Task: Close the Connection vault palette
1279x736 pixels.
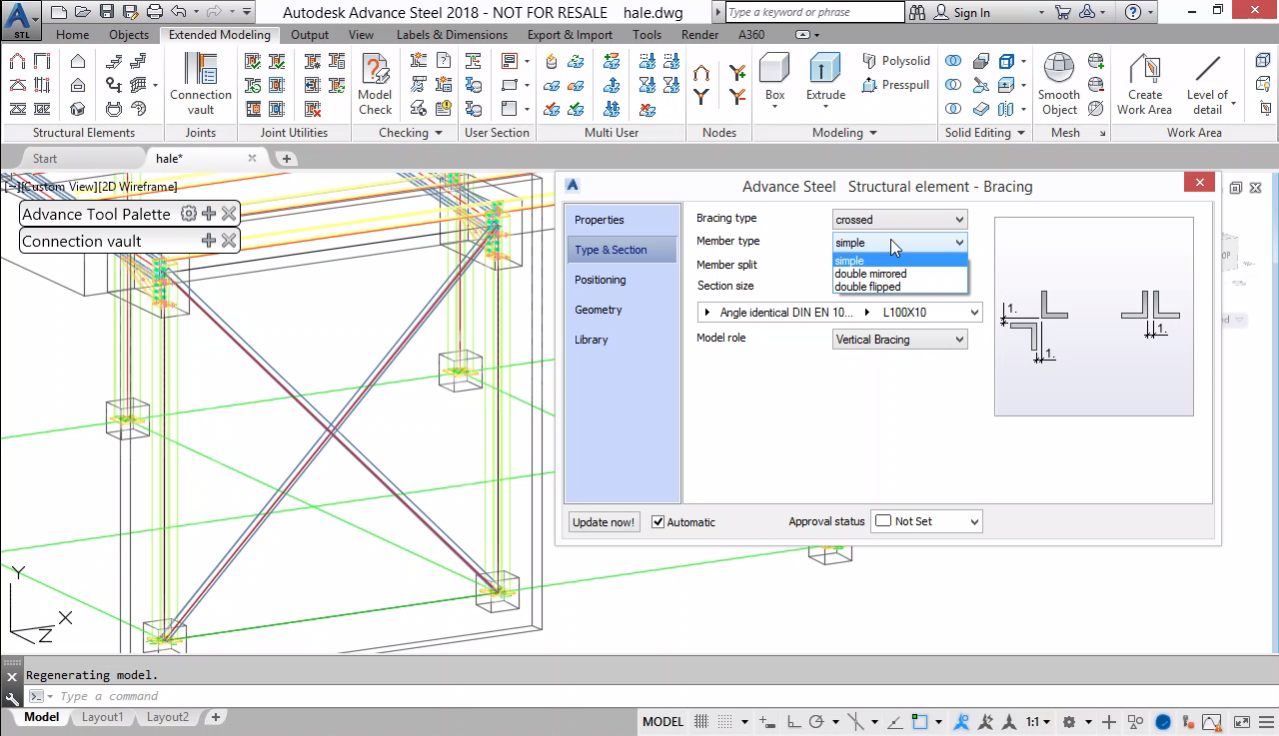Action: click(x=229, y=240)
